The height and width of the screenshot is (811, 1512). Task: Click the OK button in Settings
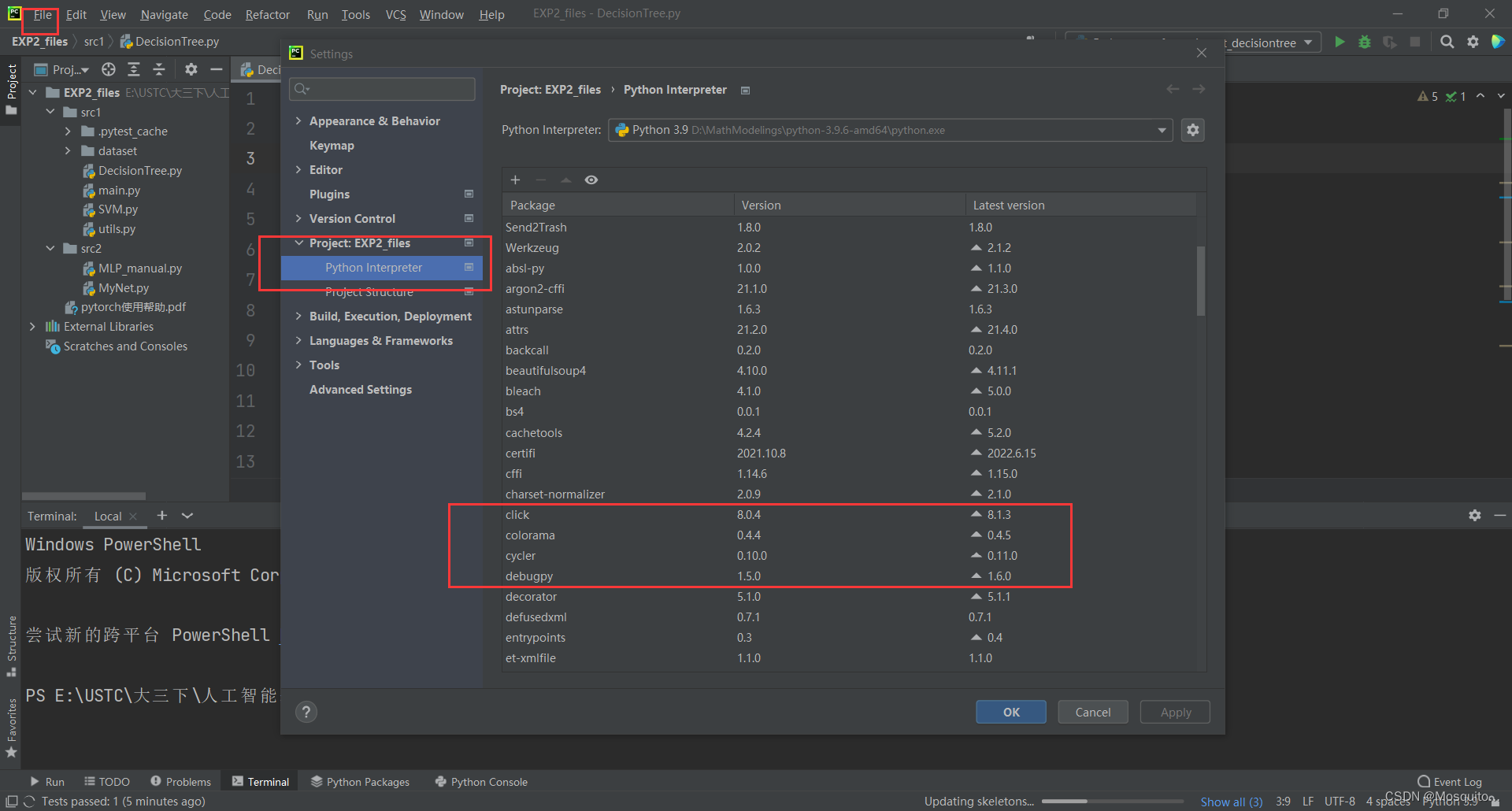pos(1011,712)
